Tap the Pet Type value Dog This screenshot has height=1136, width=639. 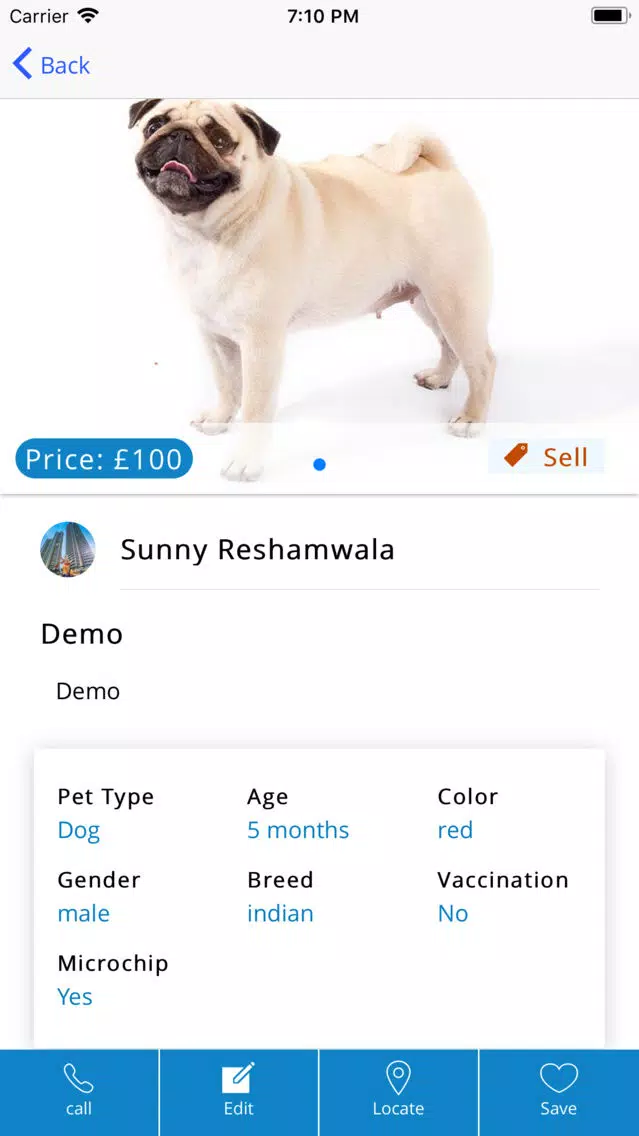tap(79, 830)
